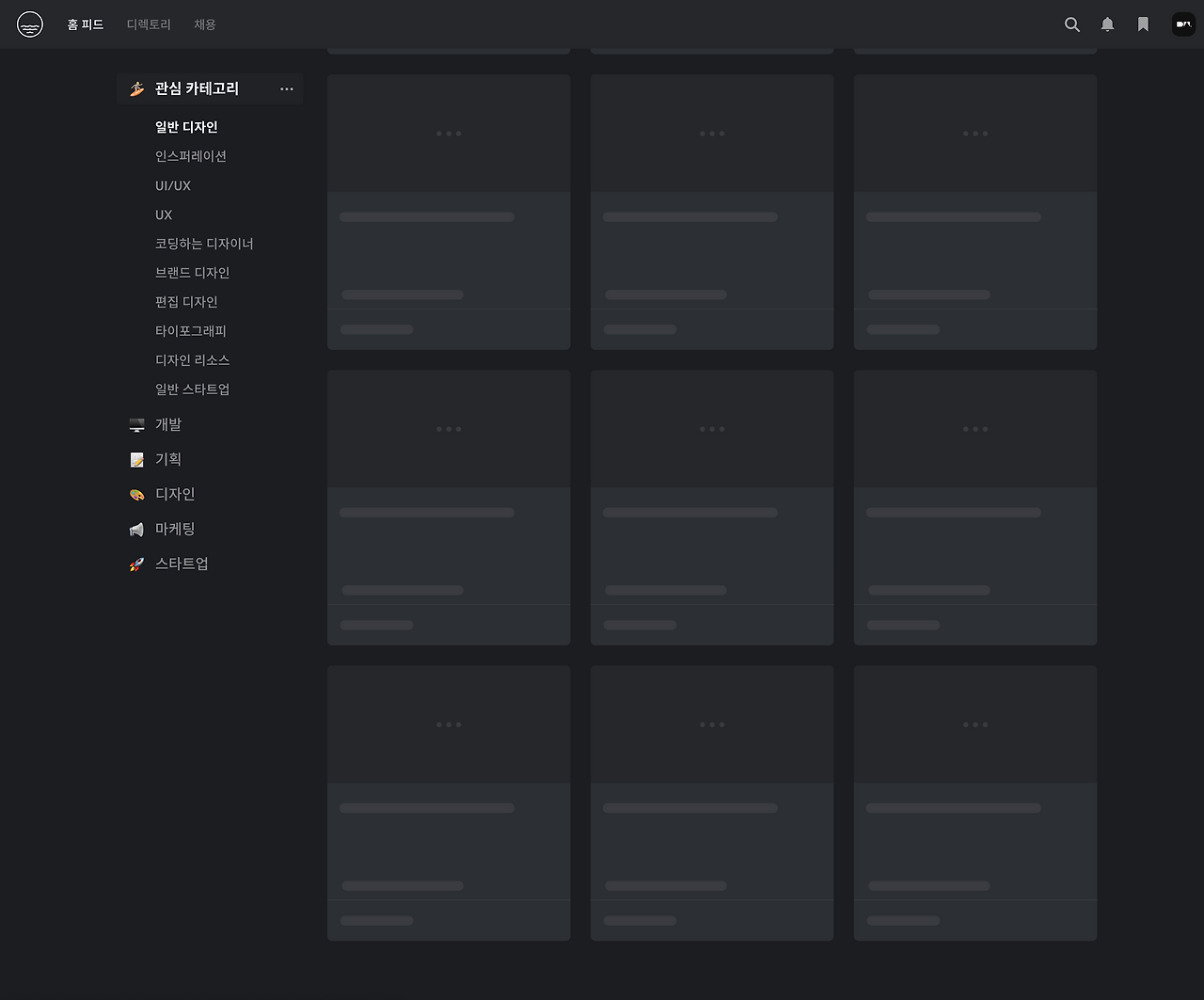Select the 타이포그래피 category
Screen dimensions: 1204x1000
point(191,331)
